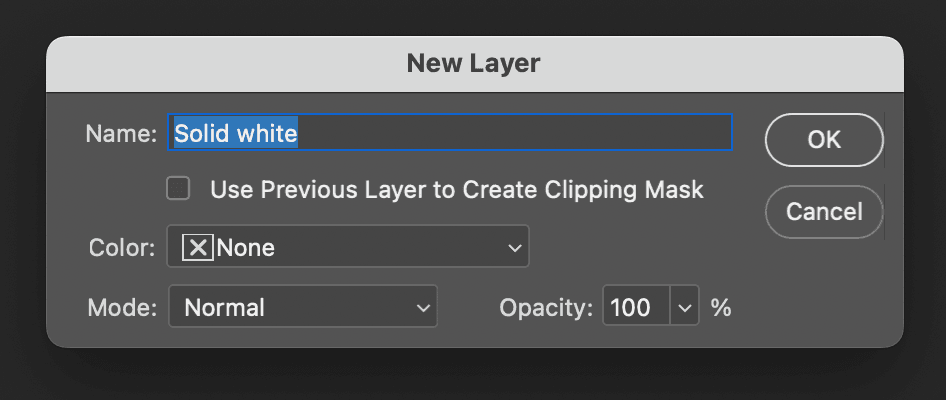The height and width of the screenshot is (400, 946).
Task: Click the chevron arrow in Mode dropdown
Action: [x=423, y=308]
